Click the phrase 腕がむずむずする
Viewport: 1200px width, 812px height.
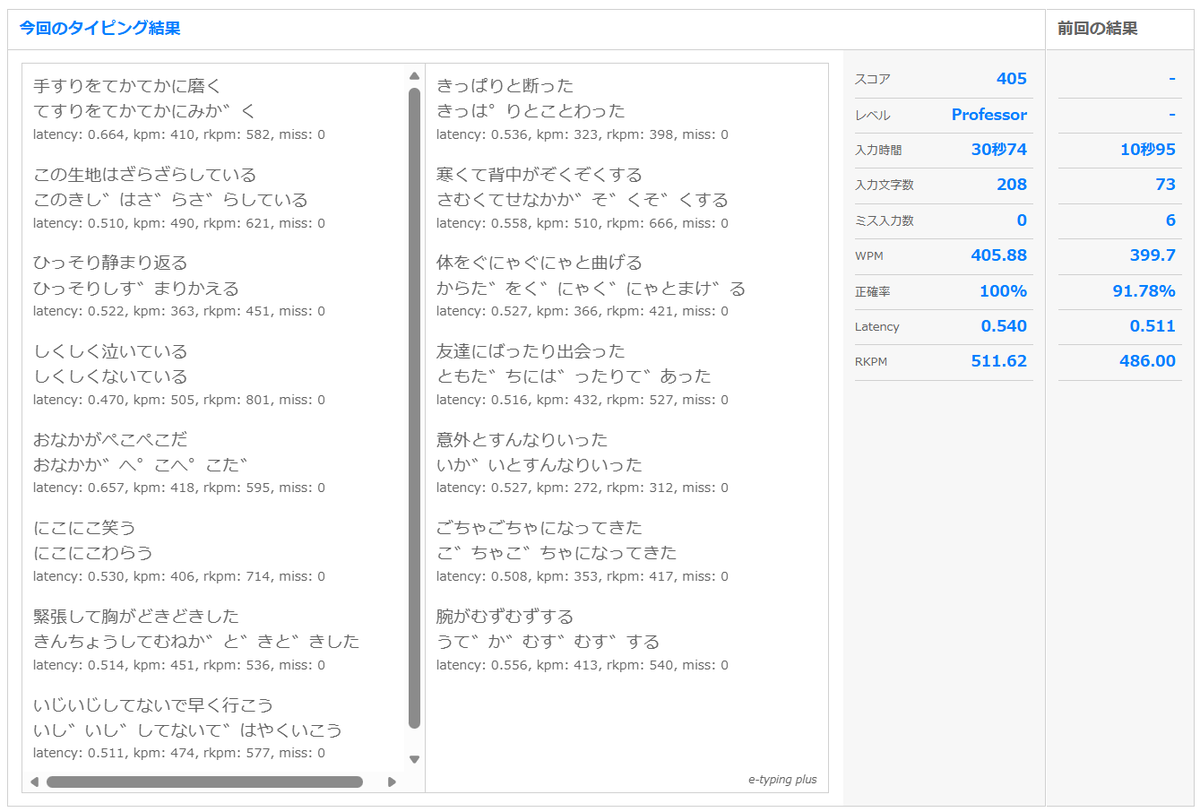pos(505,616)
